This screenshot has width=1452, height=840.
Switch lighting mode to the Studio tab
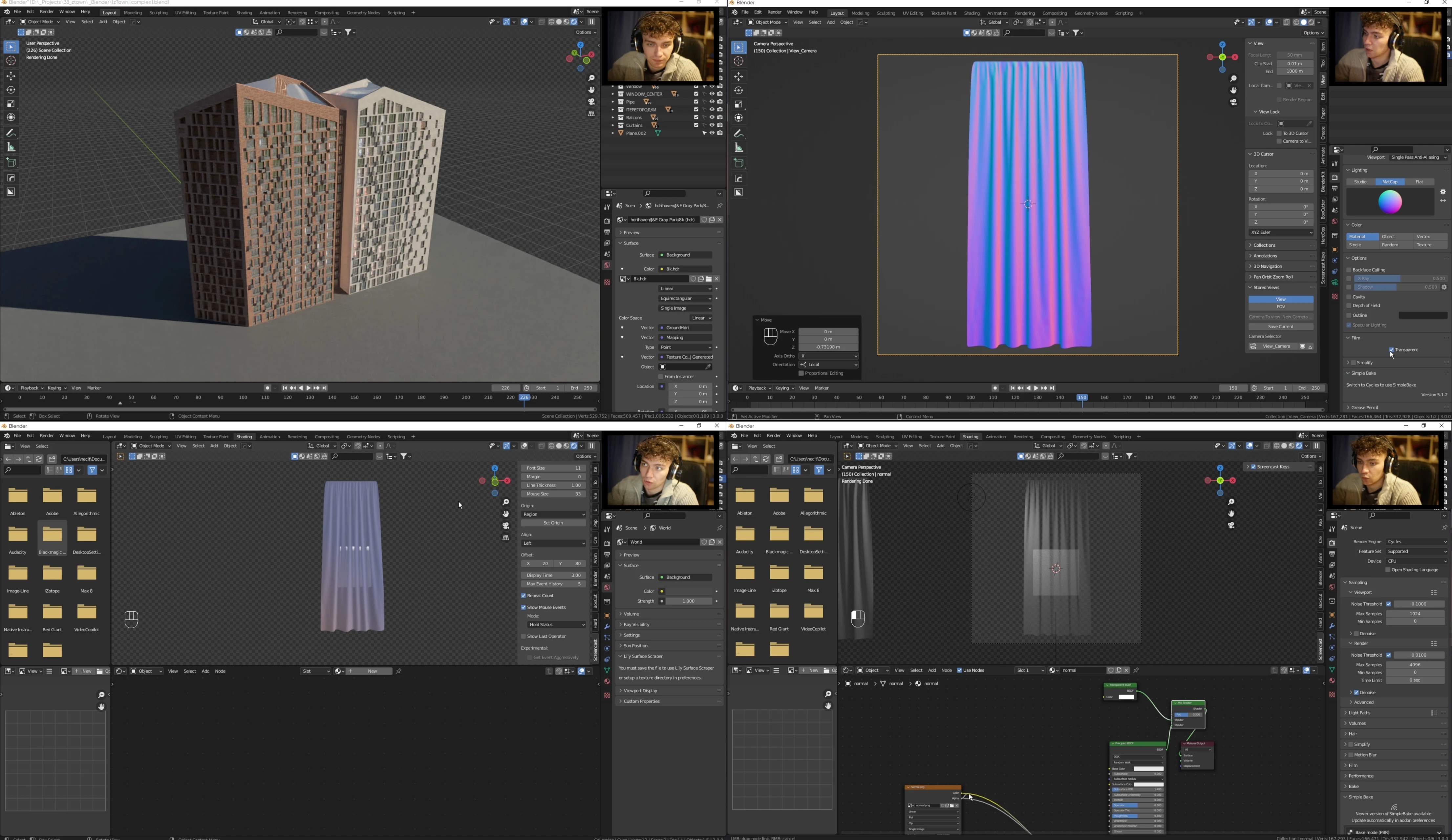click(x=1360, y=181)
